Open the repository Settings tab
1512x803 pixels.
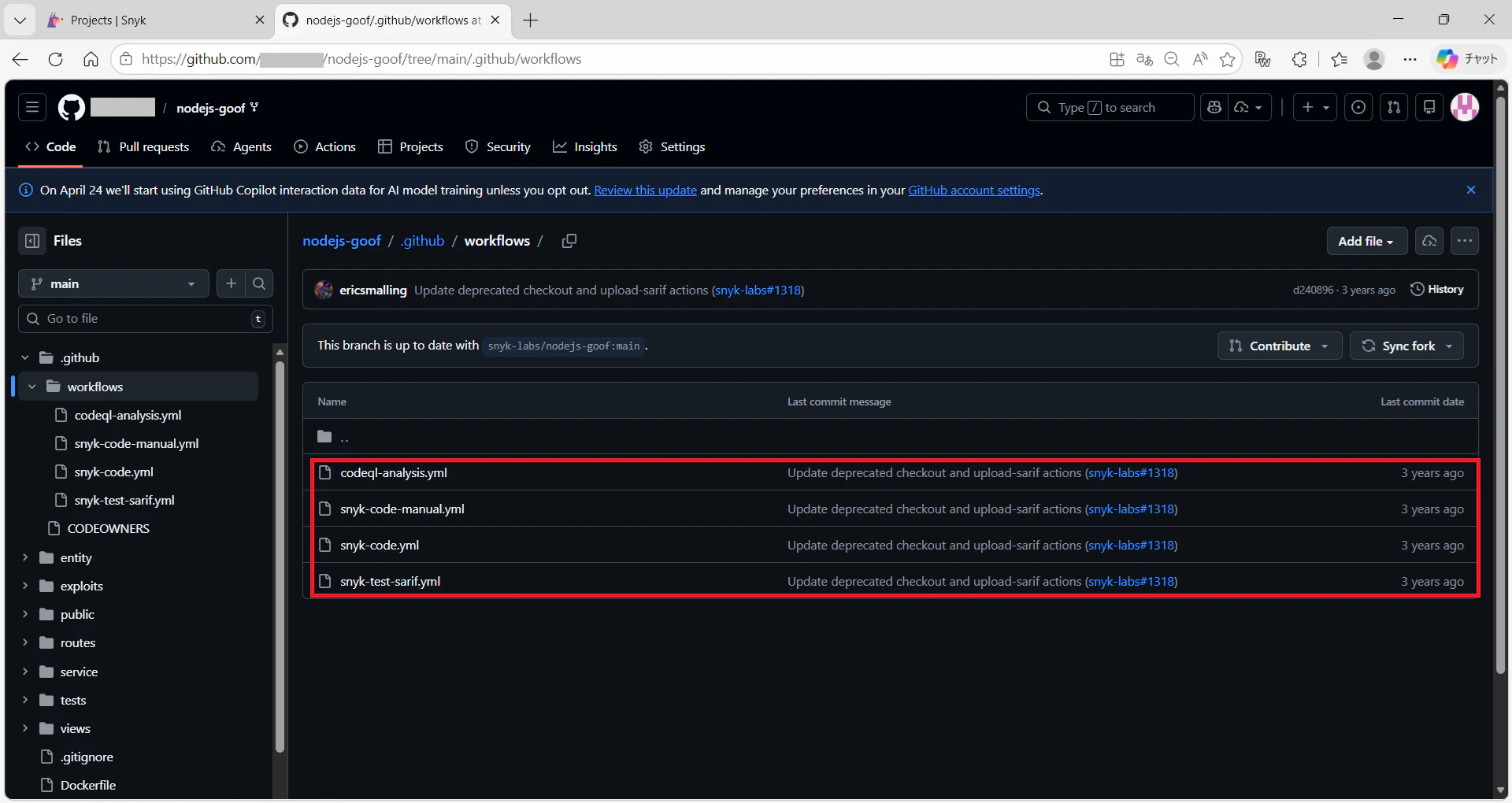(x=672, y=147)
